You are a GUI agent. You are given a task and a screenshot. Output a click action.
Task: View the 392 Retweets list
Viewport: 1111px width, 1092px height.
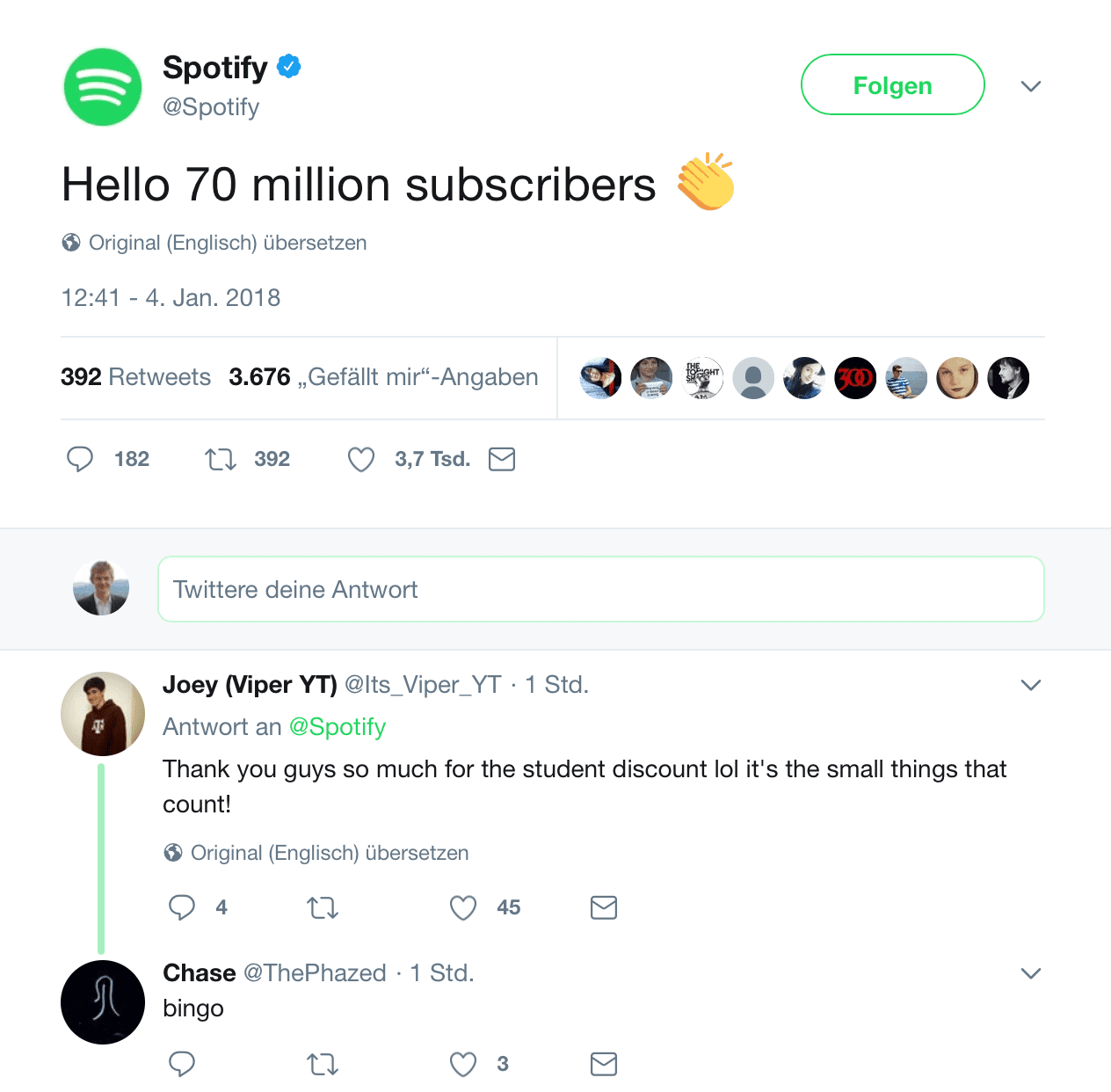(x=135, y=377)
